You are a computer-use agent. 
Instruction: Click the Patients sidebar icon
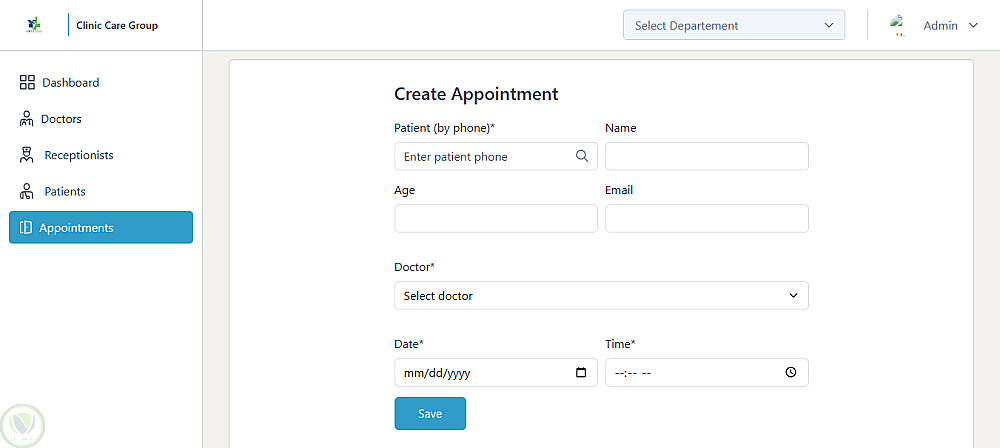coord(27,191)
